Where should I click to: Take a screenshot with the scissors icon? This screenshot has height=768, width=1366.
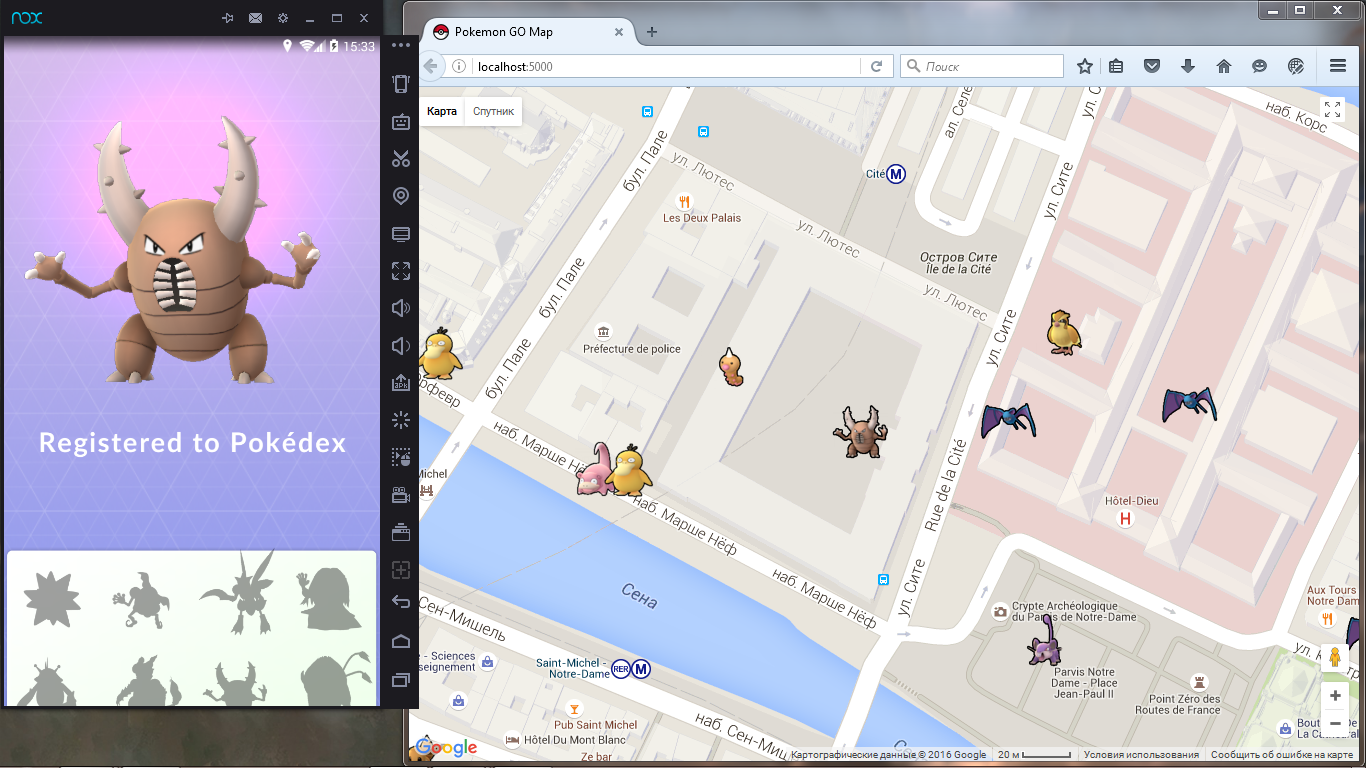[x=401, y=159]
